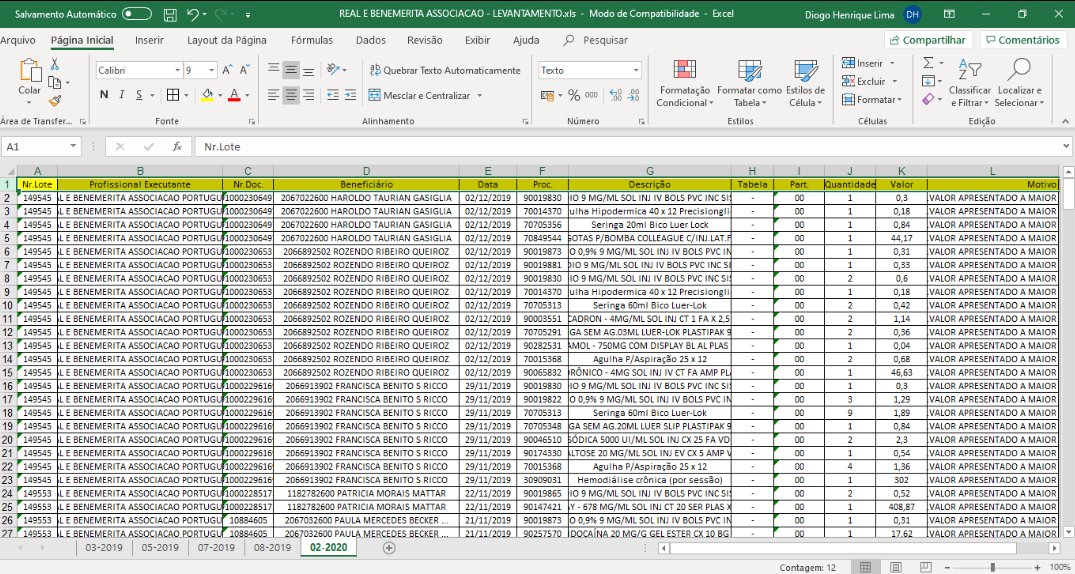Image resolution: width=1075 pixels, height=574 pixels.
Task: Select the Format Painter brush icon
Action: click(x=55, y=101)
